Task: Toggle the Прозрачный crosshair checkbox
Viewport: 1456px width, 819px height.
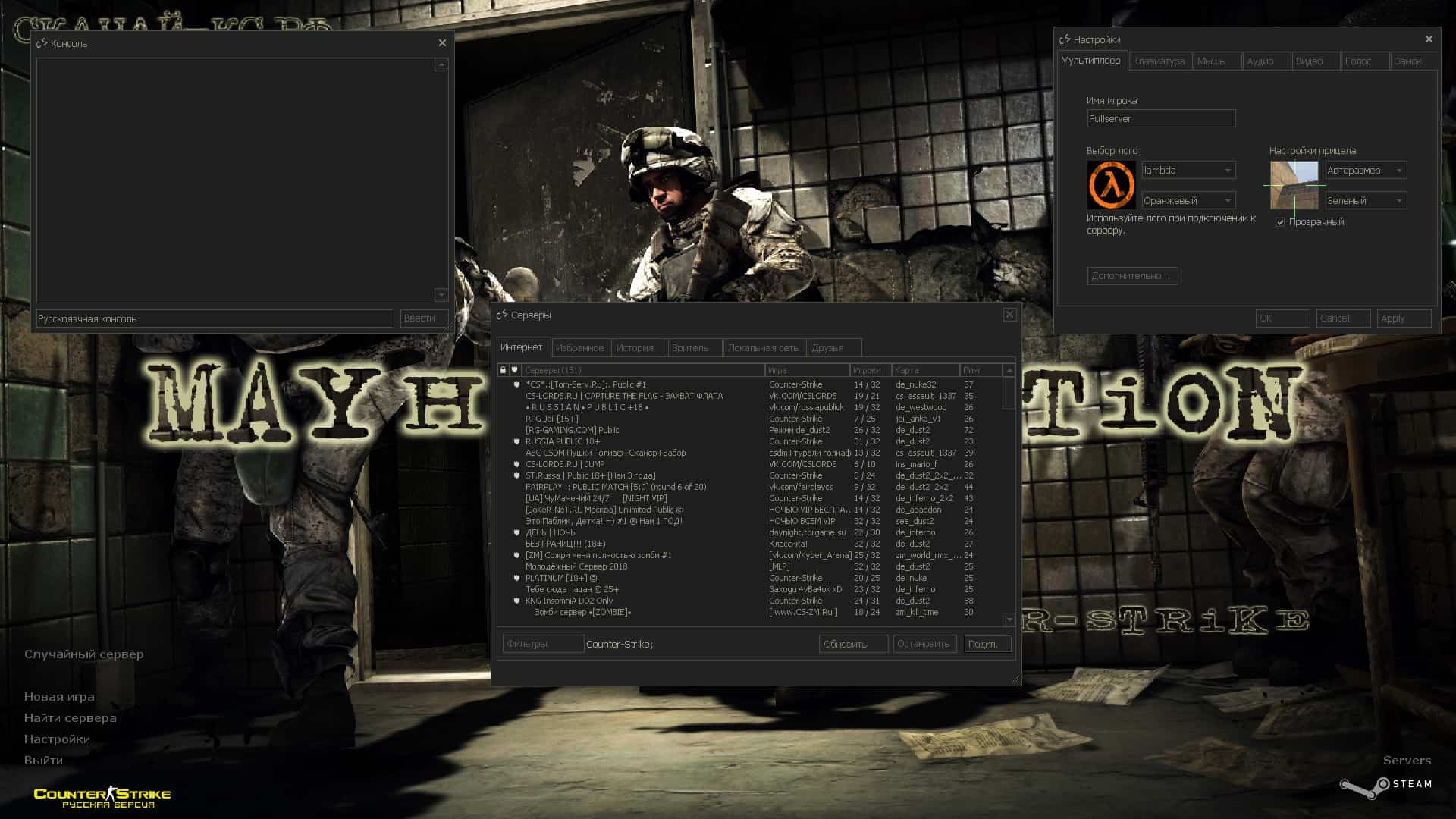Action: (x=1280, y=222)
